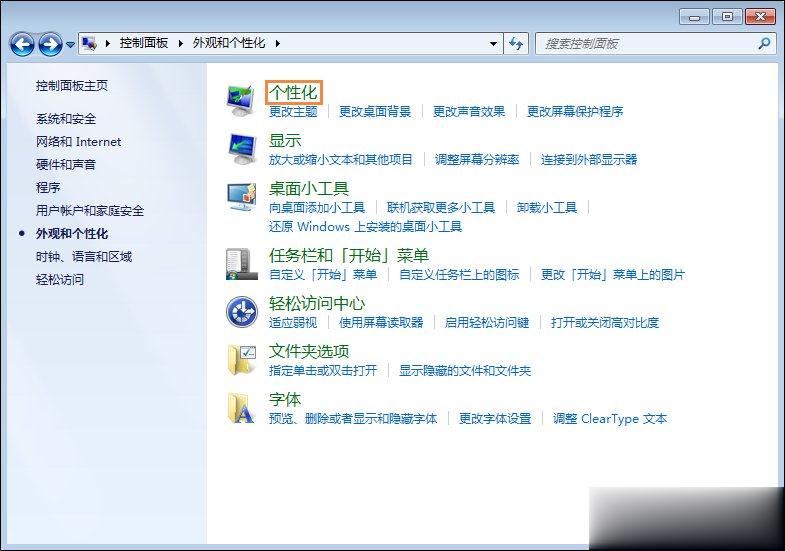785x551 pixels.
Task: Open the address bar history dropdown arrow
Action: [493, 44]
